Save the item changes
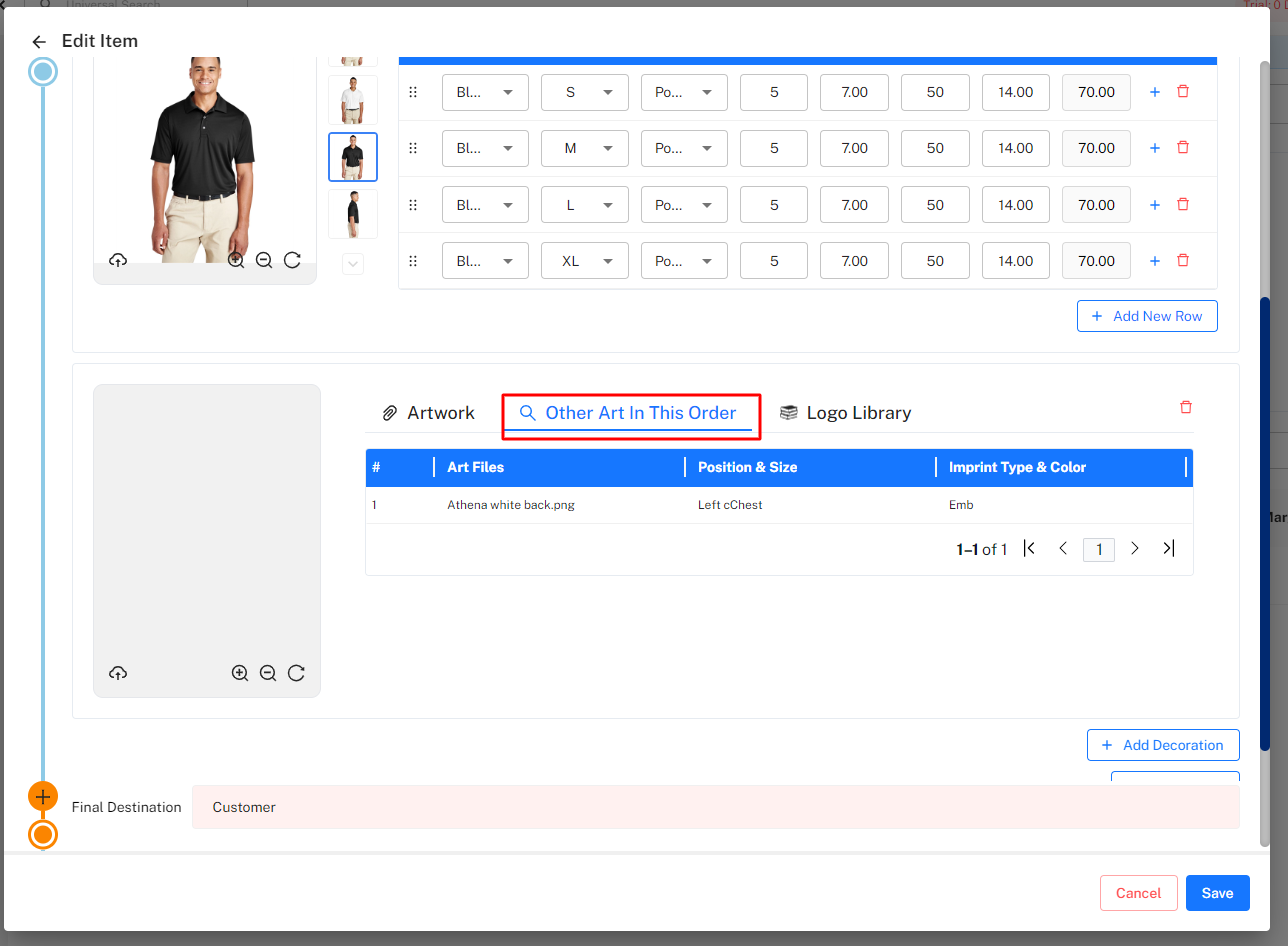The height and width of the screenshot is (946, 1288). (1217, 893)
